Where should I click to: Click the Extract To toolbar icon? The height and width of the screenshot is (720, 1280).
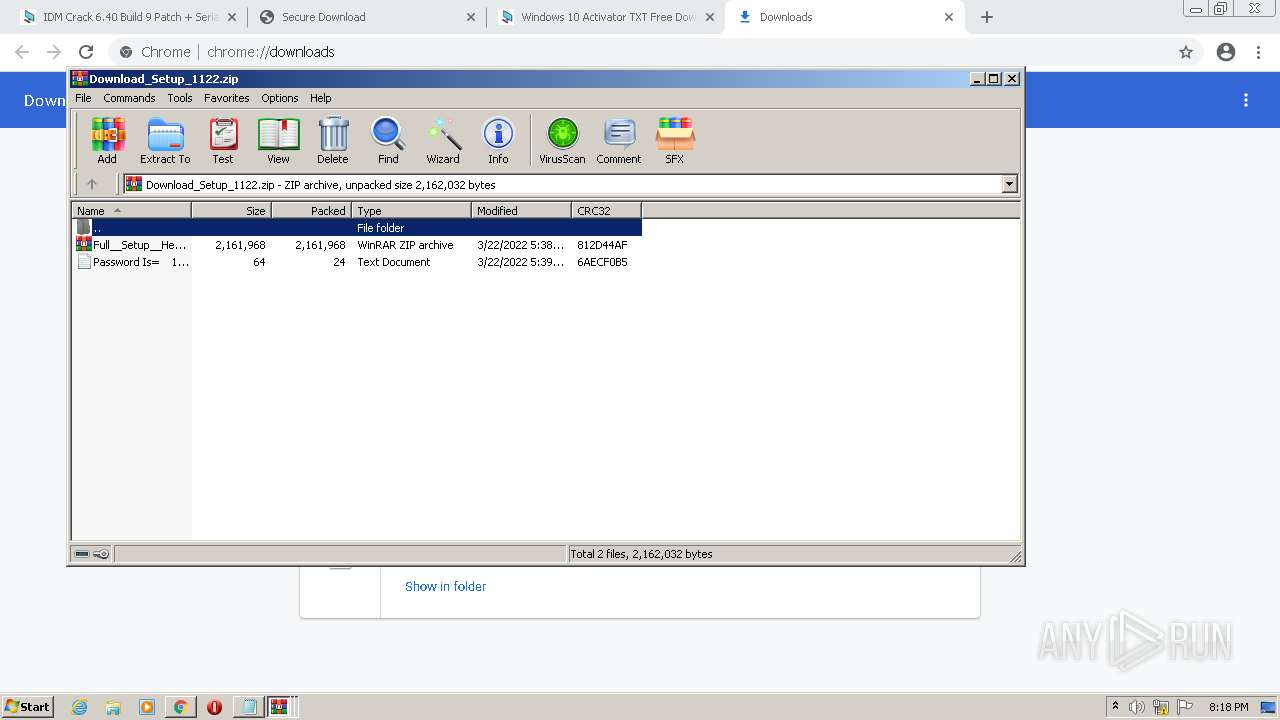coord(165,140)
